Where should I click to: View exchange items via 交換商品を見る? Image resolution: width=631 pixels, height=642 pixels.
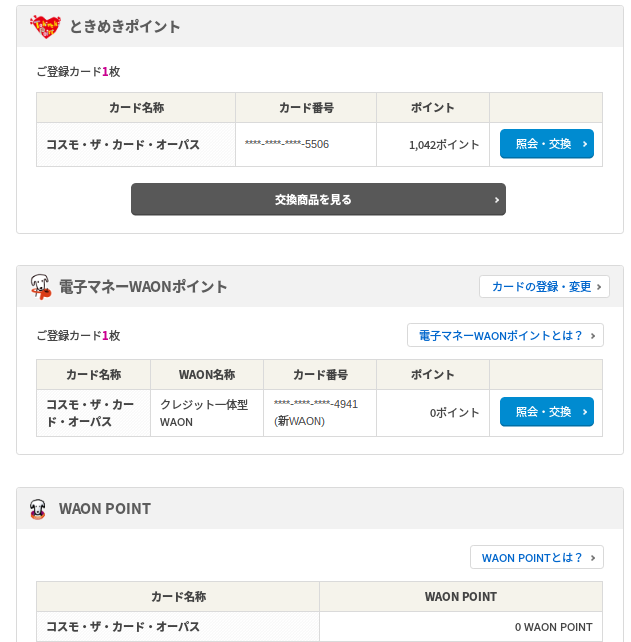[318, 199]
